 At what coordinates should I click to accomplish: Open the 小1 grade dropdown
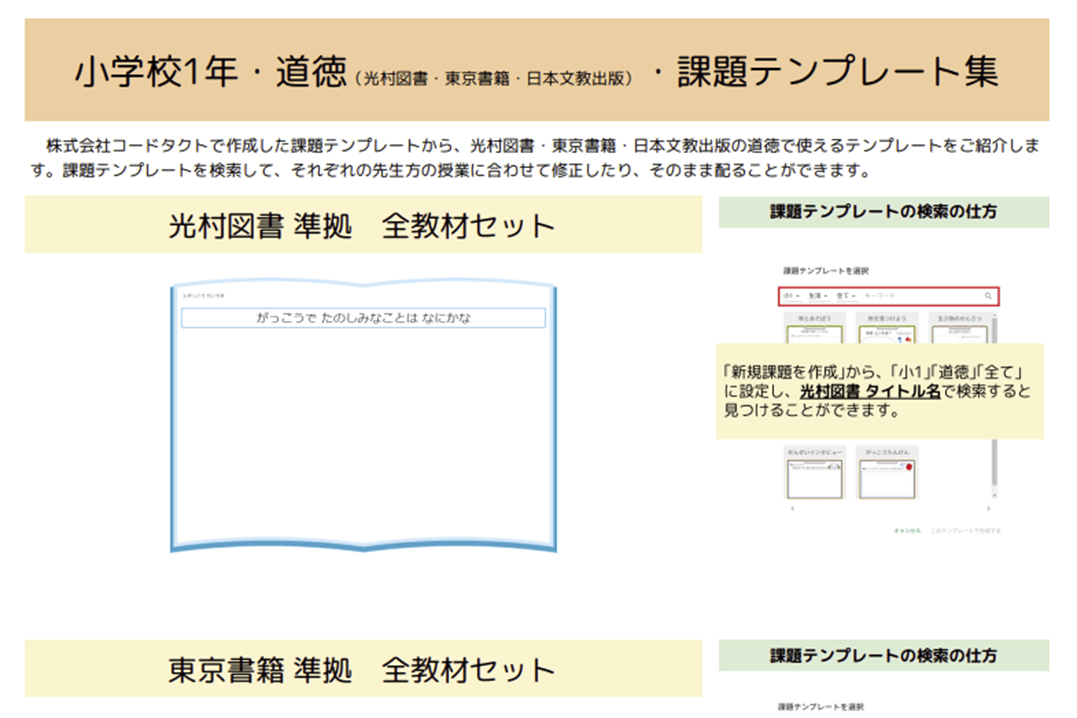791,296
